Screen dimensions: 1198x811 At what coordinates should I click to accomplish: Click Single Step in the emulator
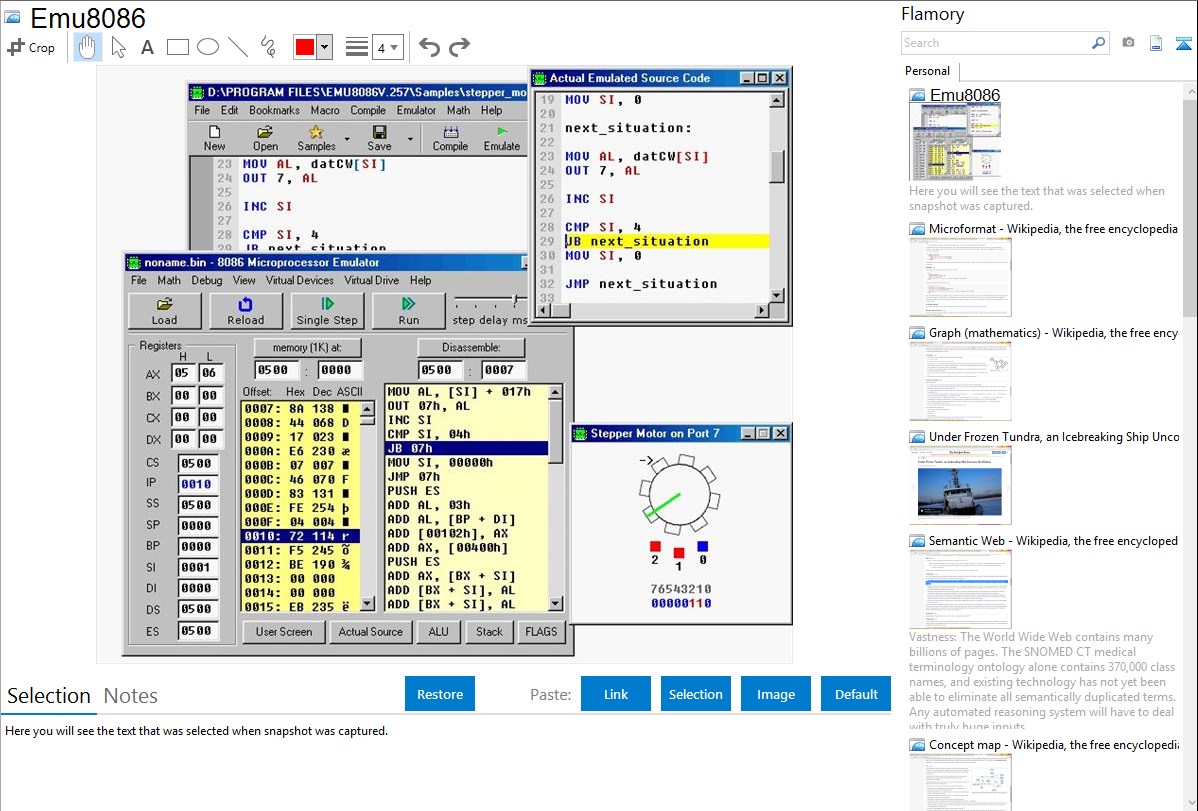327,311
